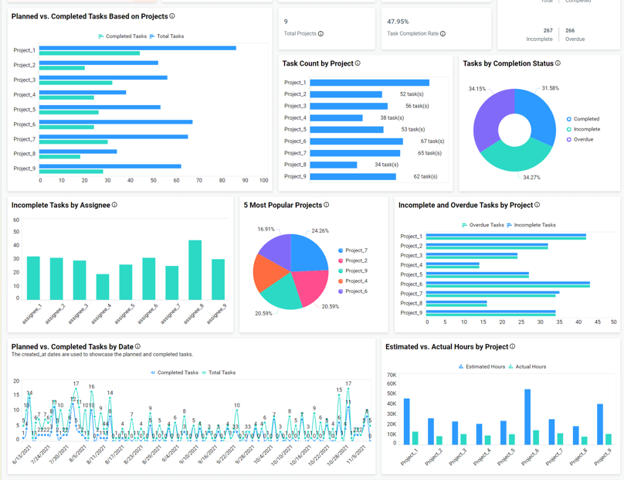Toggle Overdue Tasks legend in overdue chart

pos(483,225)
